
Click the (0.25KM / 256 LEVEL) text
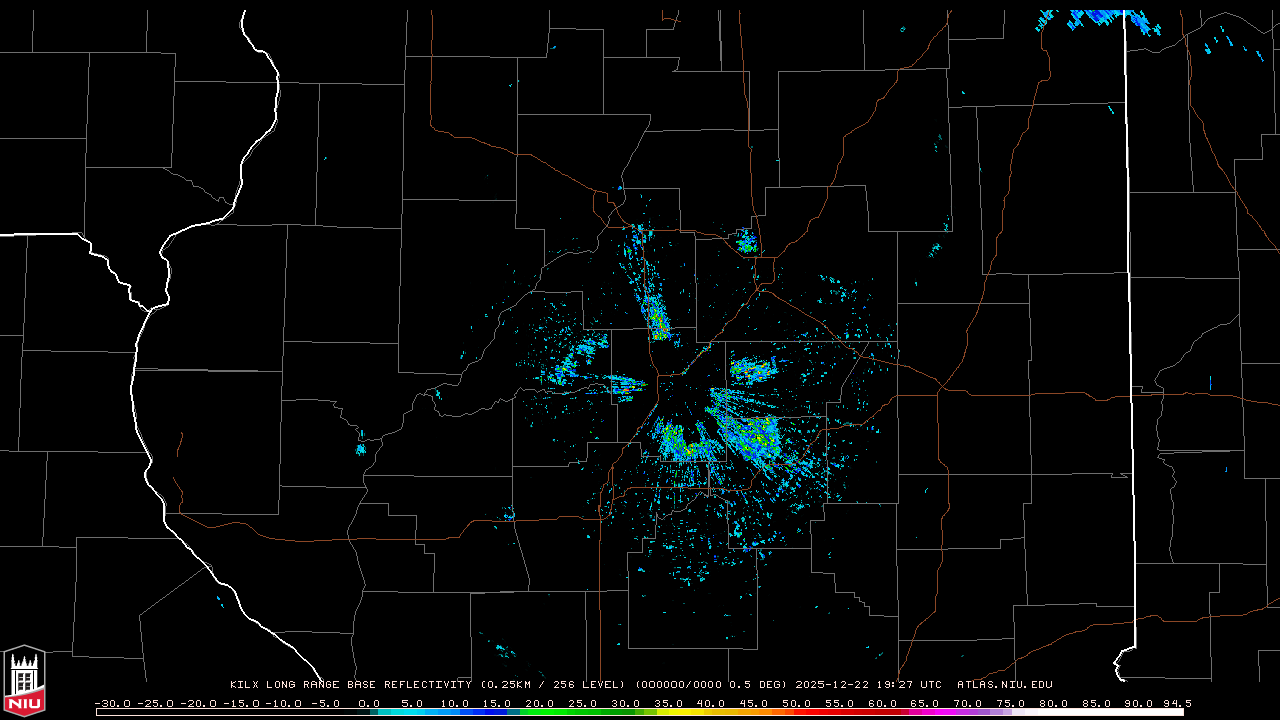pyautogui.click(x=553, y=685)
